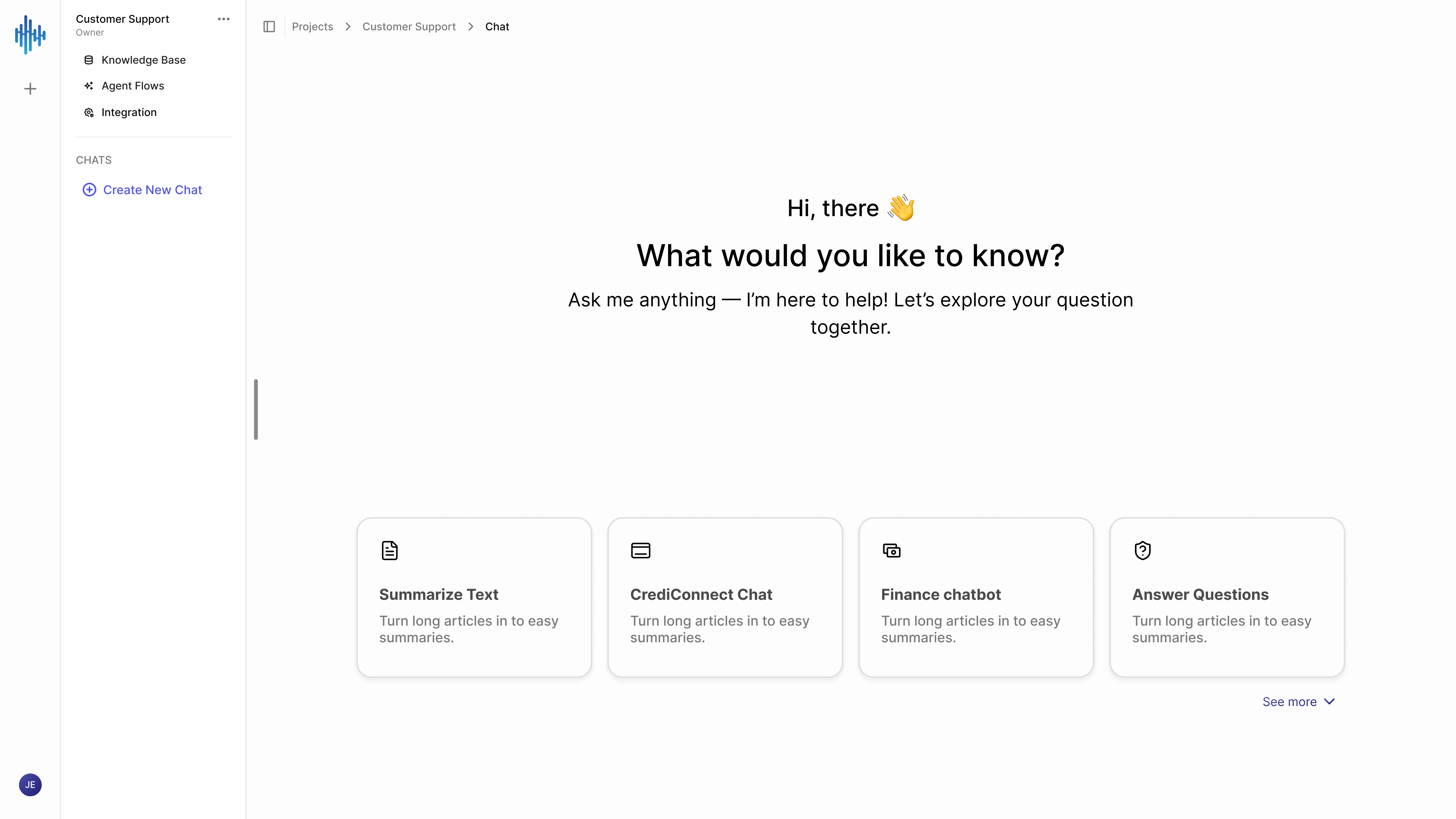Click the Finance chatbot money icon
This screenshot has height=819, width=1456.
click(891, 550)
